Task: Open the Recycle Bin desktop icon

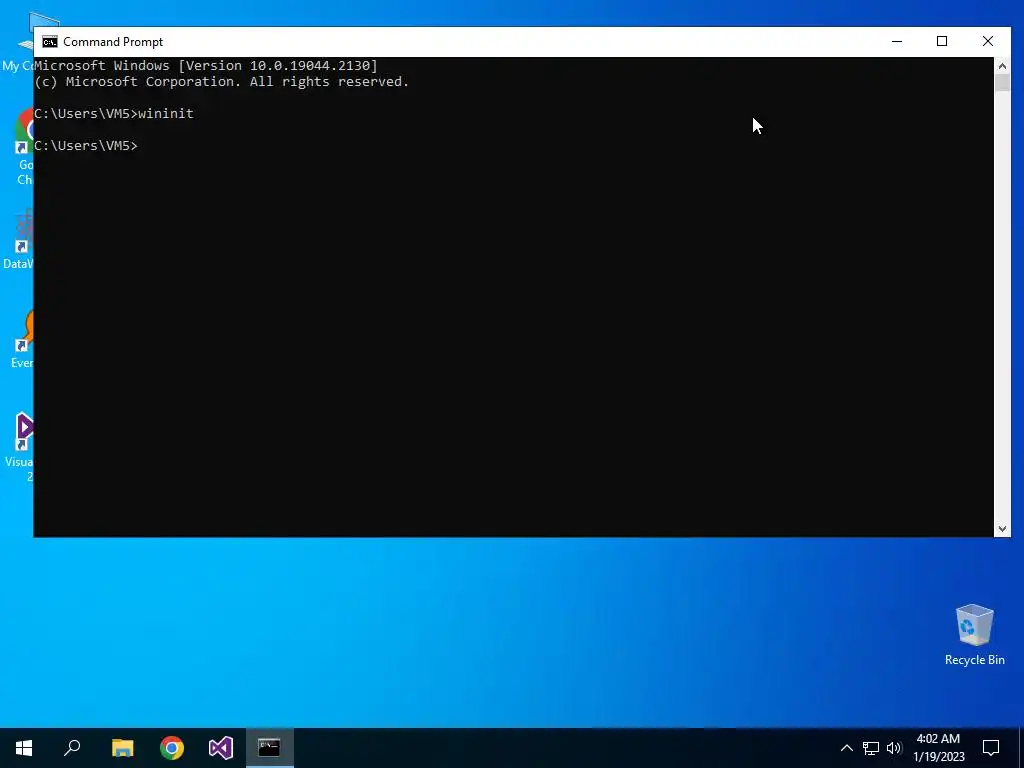Action: click(974, 635)
